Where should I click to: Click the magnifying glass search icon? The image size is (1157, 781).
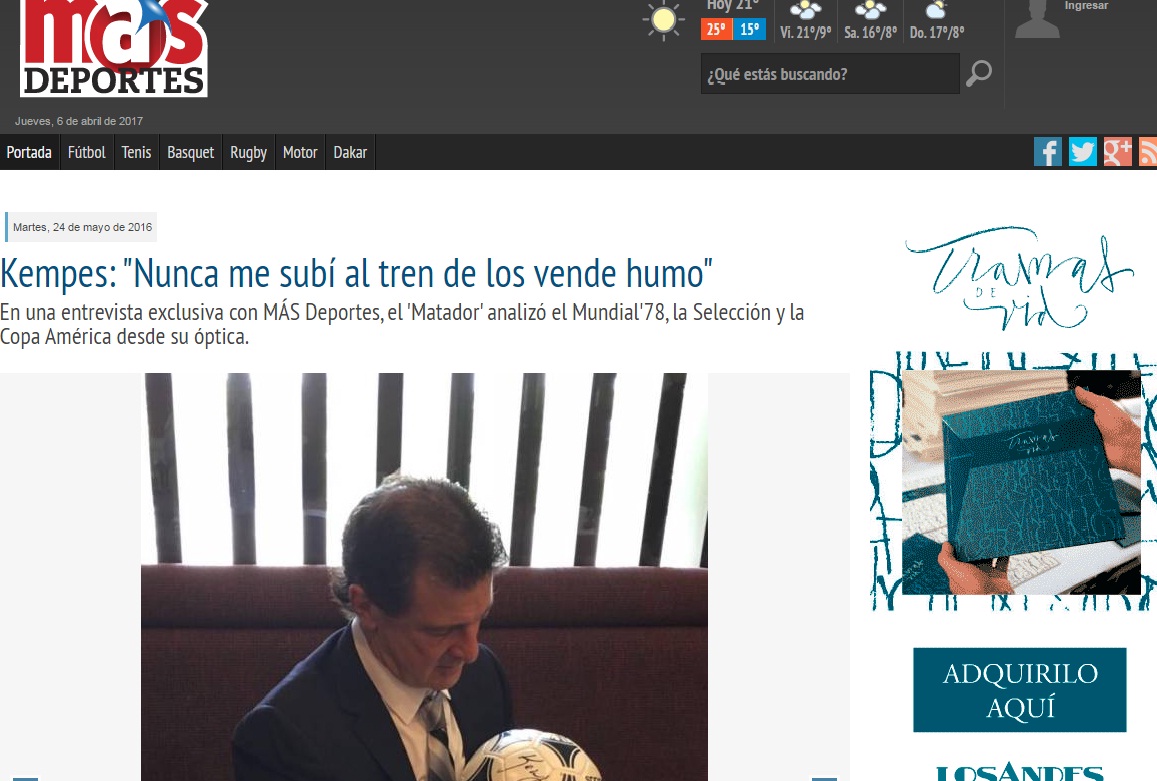point(978,74)
